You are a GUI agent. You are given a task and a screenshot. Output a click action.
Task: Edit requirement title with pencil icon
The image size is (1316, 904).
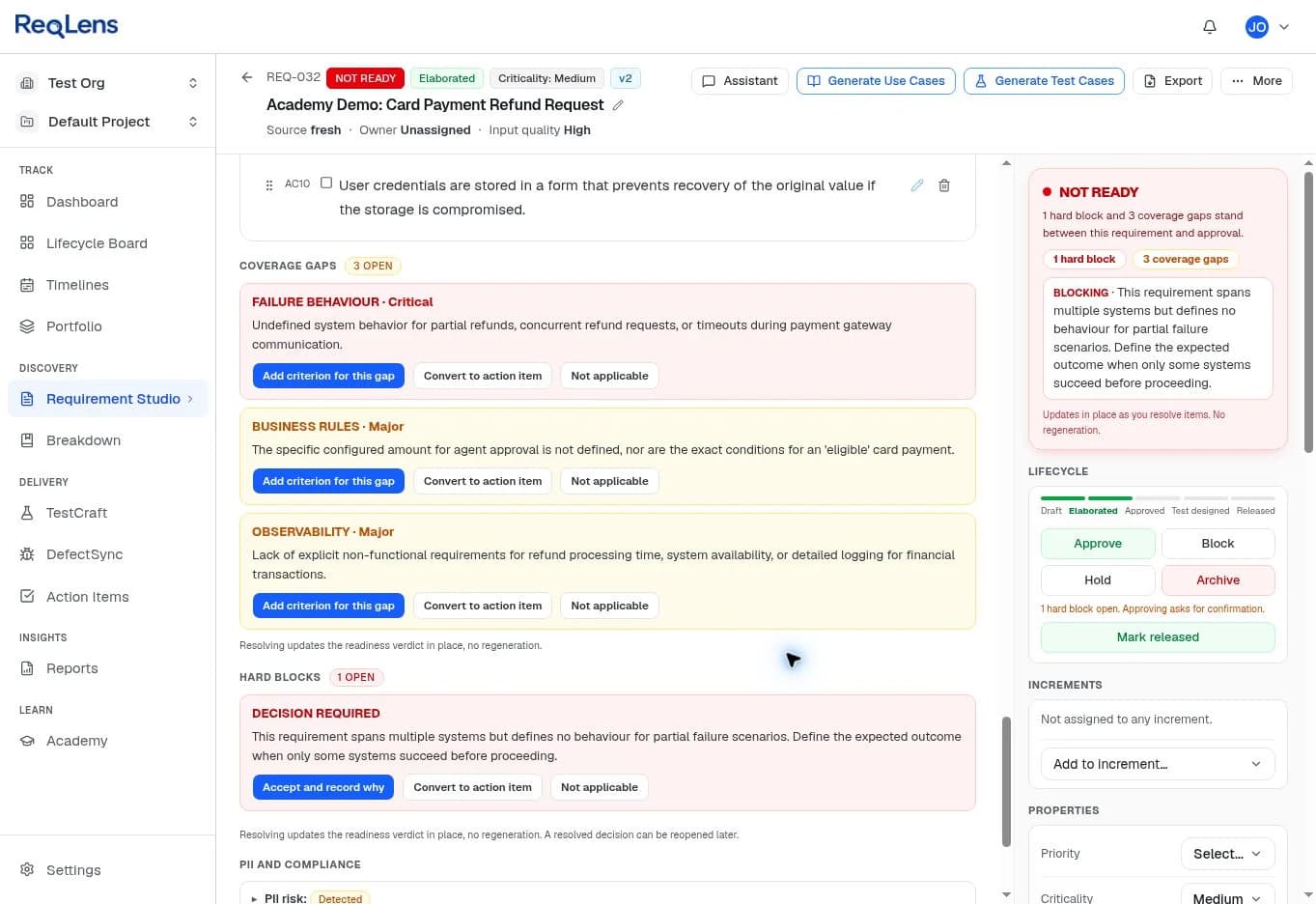[x=618, y=105]
